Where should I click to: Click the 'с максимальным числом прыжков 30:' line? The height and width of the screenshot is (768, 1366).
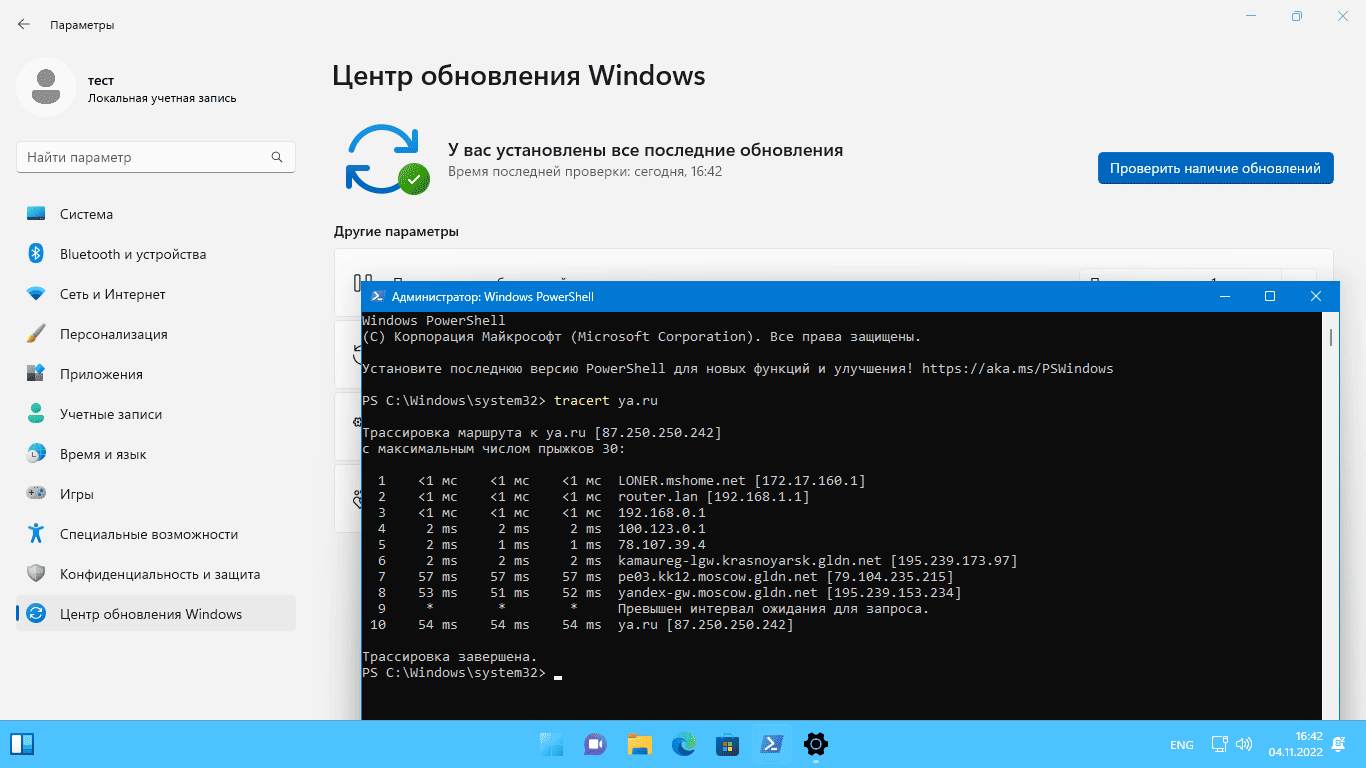point(493,448)
